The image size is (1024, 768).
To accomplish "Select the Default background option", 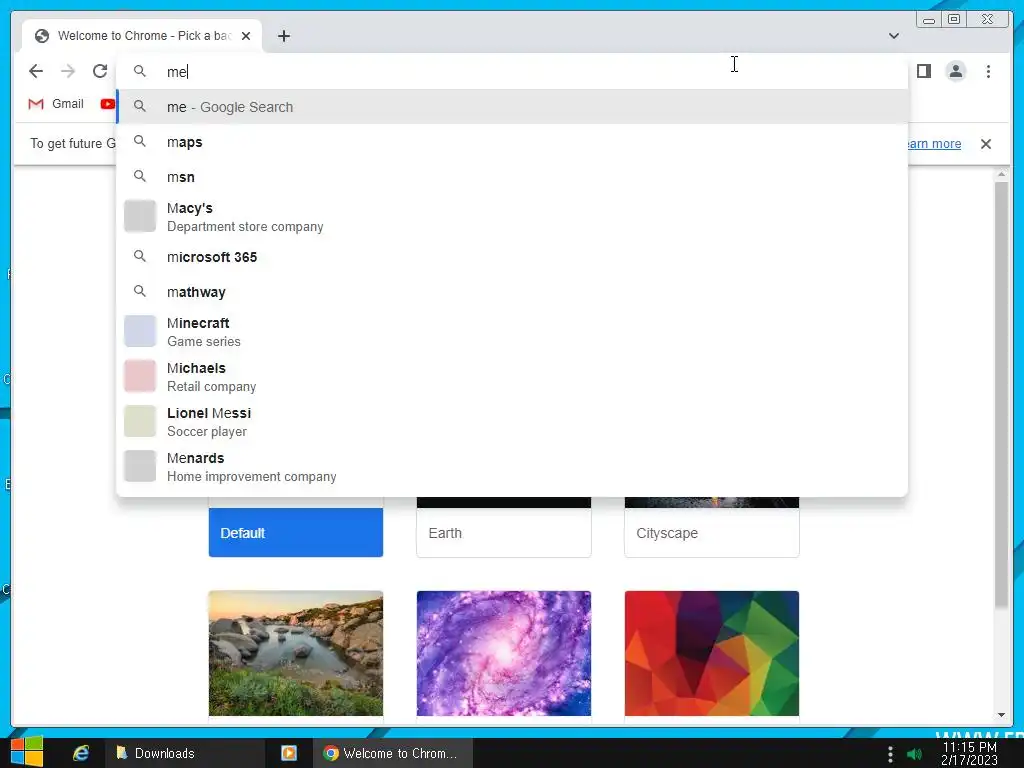I will coord(296,533).
